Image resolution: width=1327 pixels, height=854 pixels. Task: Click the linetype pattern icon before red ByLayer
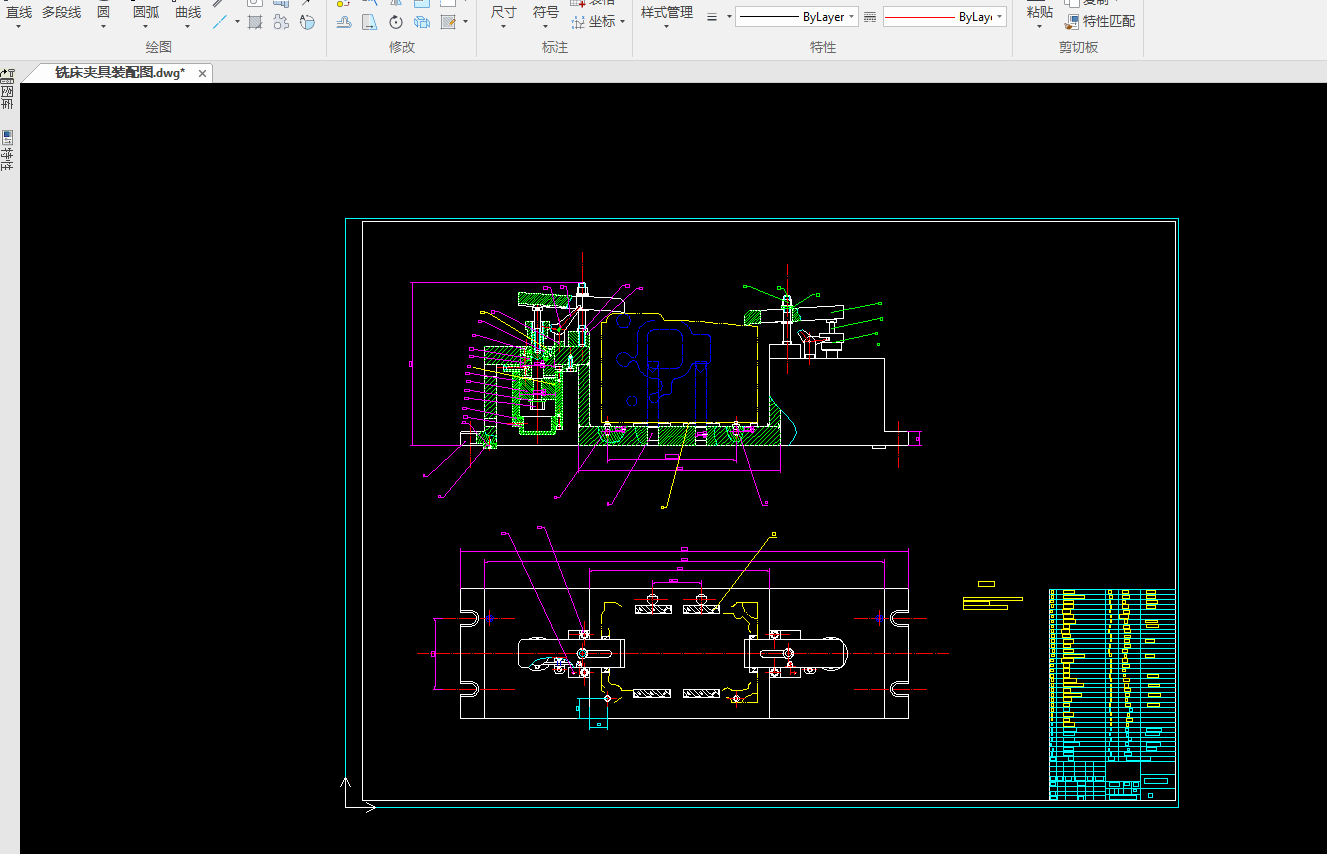click(869, 17)
